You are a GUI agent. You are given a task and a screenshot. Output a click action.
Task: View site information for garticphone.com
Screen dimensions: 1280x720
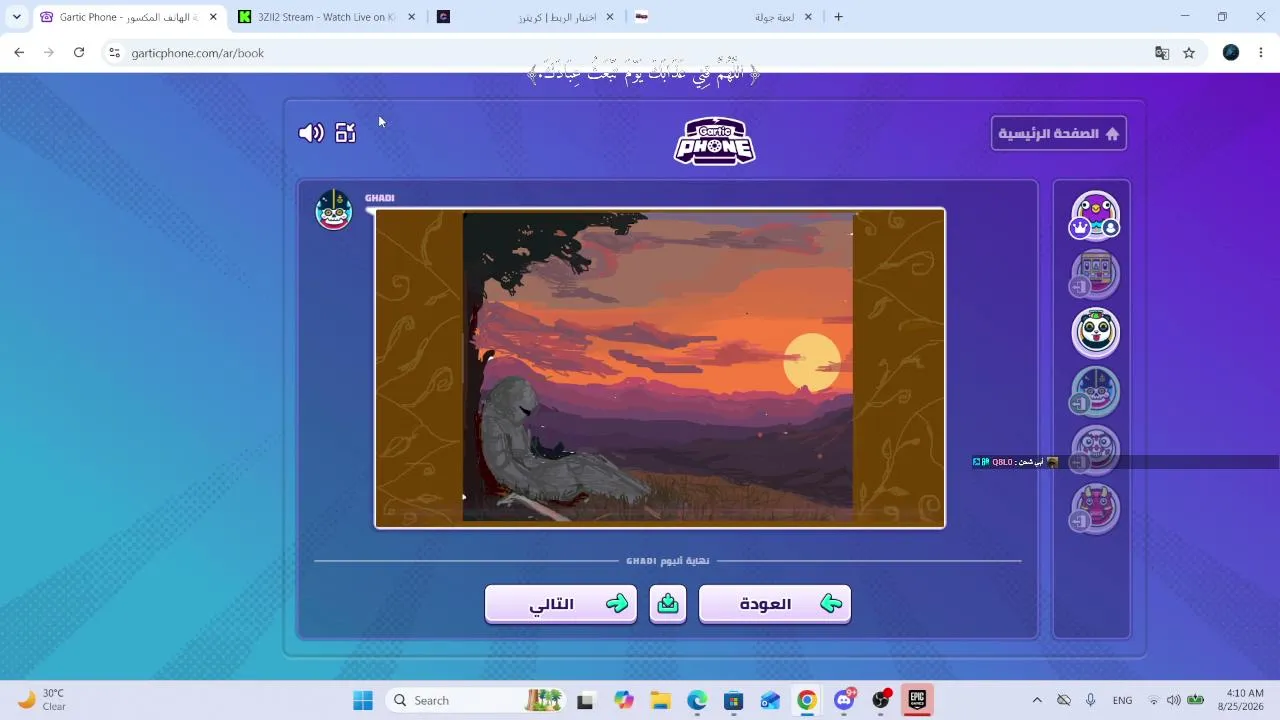tap(115, 53)
